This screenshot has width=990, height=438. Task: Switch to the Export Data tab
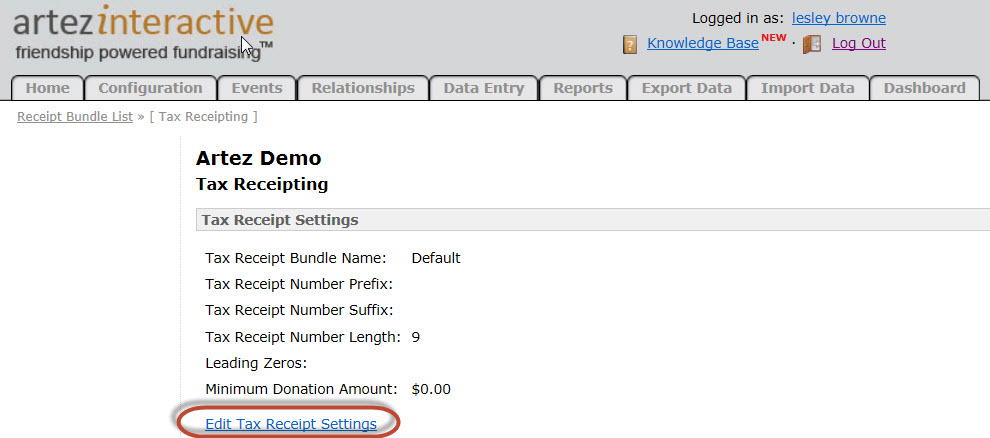(686, 88)
